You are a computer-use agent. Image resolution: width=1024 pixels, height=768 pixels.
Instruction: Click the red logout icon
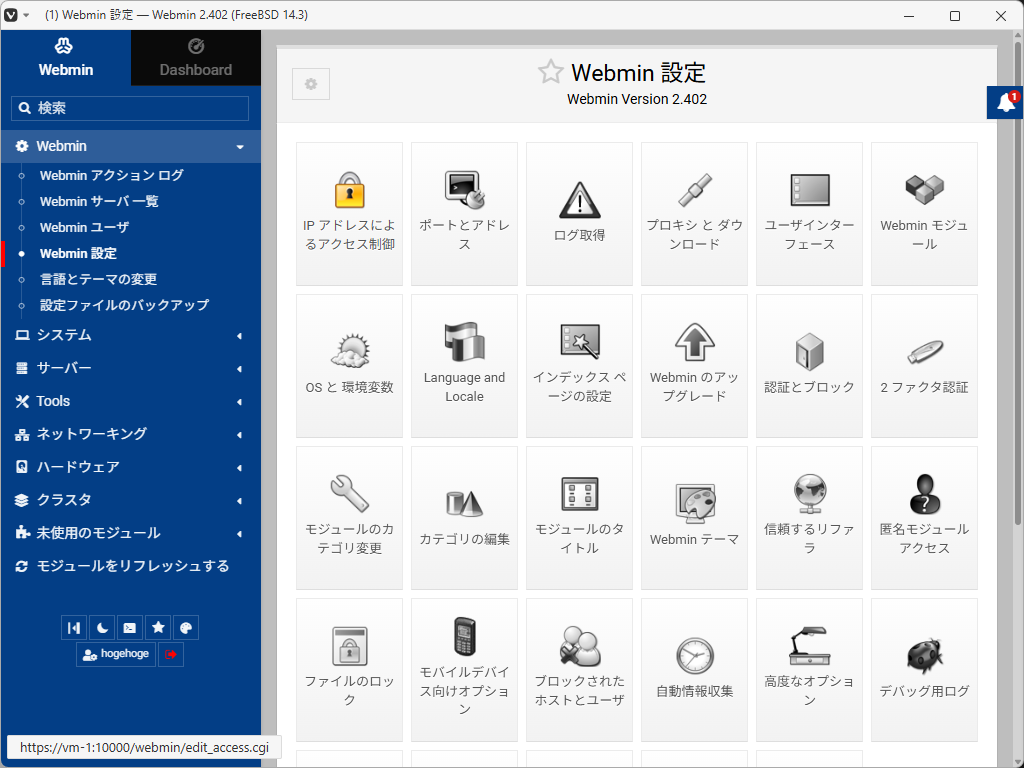[170, 654]
